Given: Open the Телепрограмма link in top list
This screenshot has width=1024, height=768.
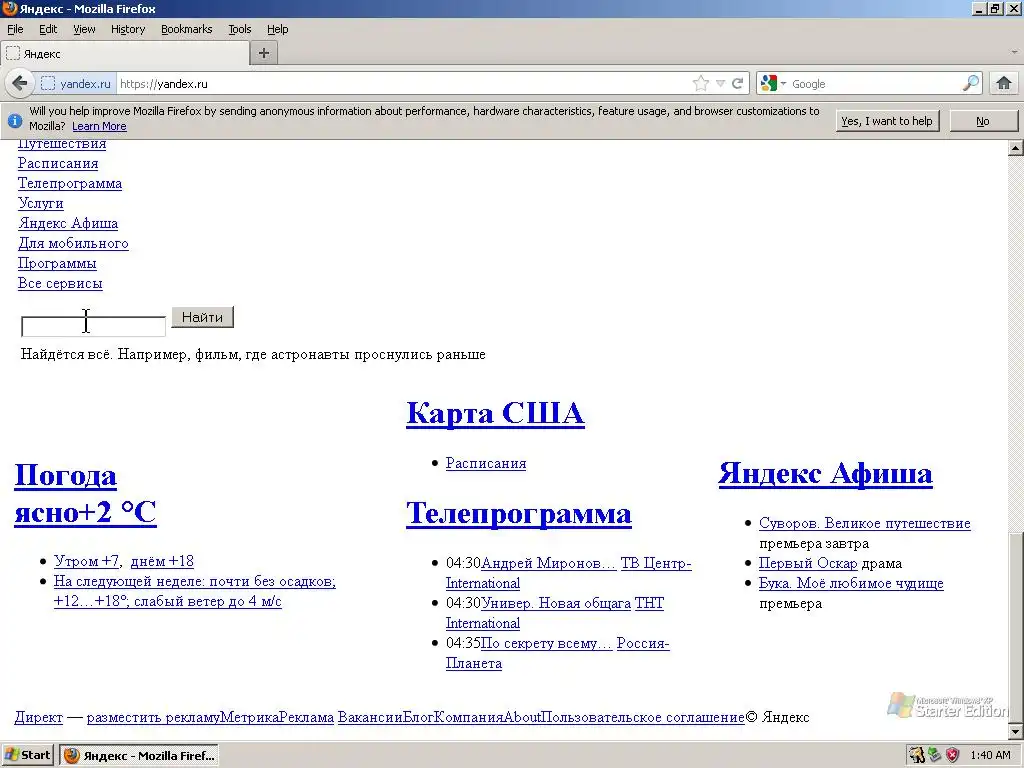Looking at the screenshot, I should pos(70,184).
